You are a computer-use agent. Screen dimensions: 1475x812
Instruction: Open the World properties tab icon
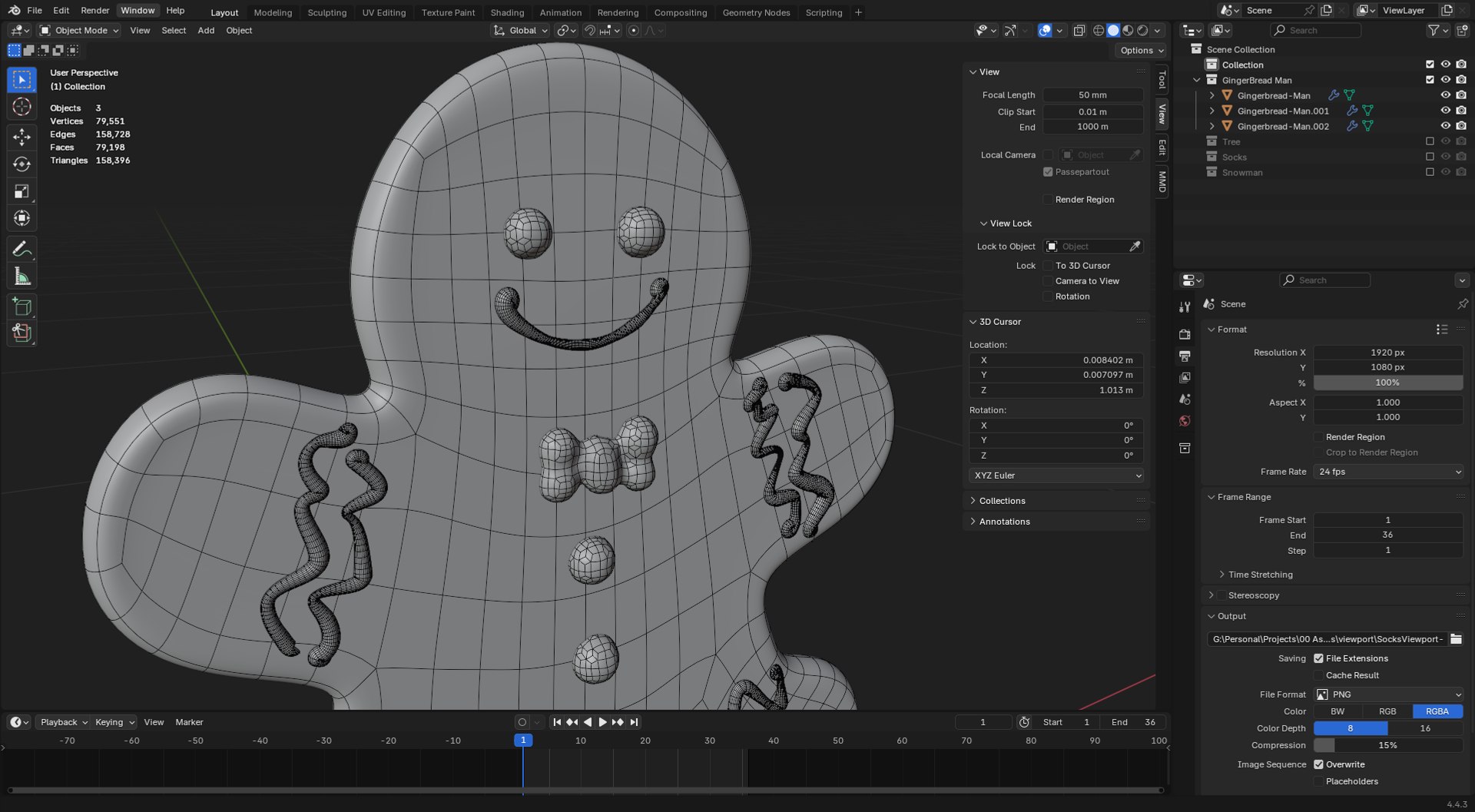tap(1185, 421)
